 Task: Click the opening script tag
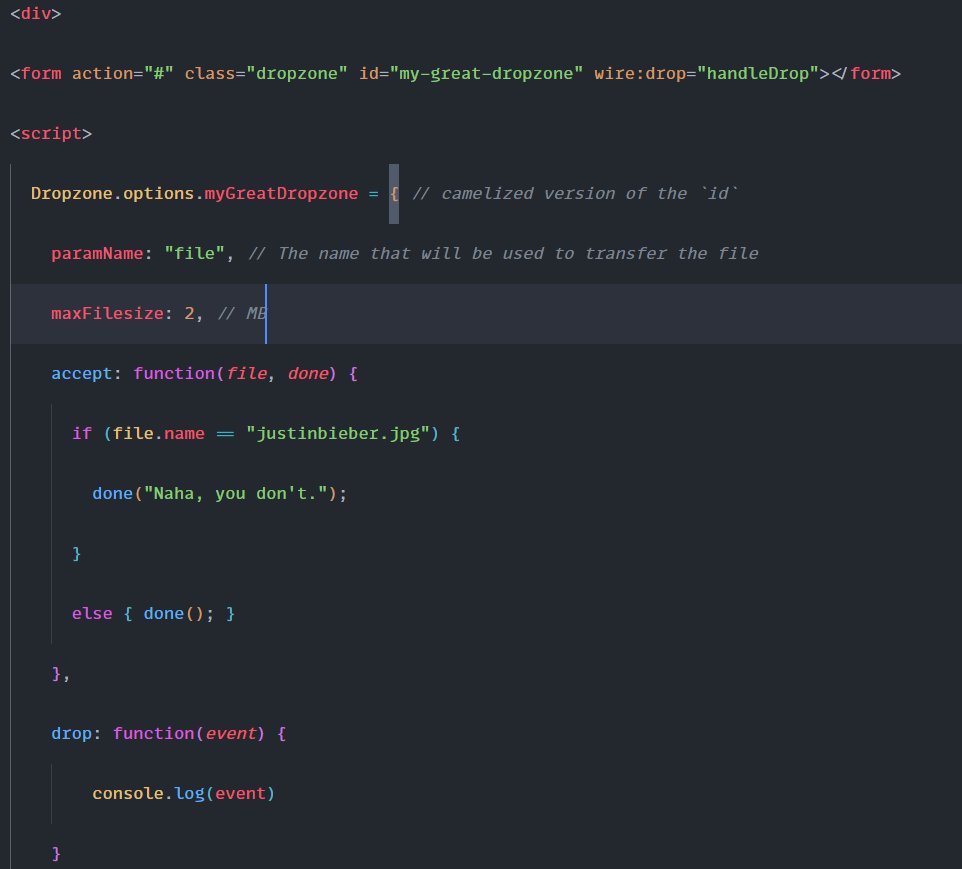point(51,134)
